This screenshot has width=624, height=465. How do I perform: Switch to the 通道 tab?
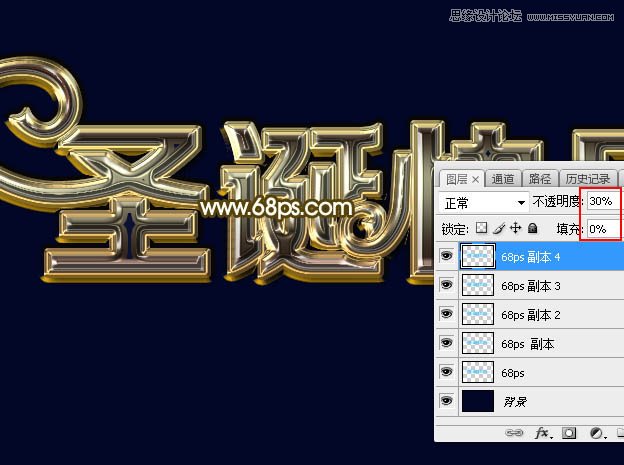pos(503,179)
